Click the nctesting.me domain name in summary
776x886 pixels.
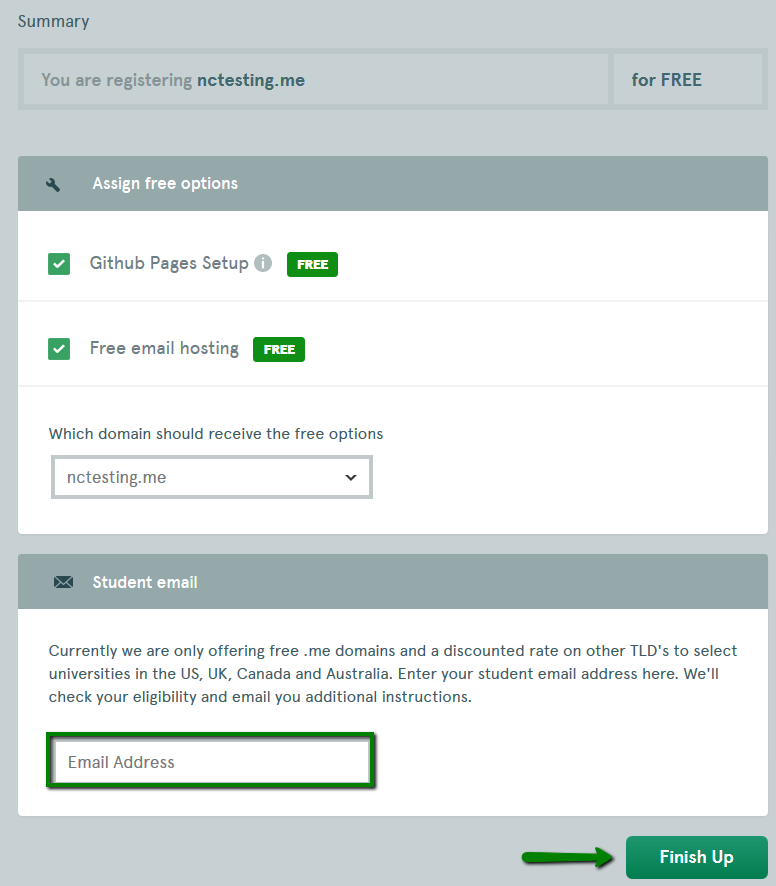[x=251, y=80]
